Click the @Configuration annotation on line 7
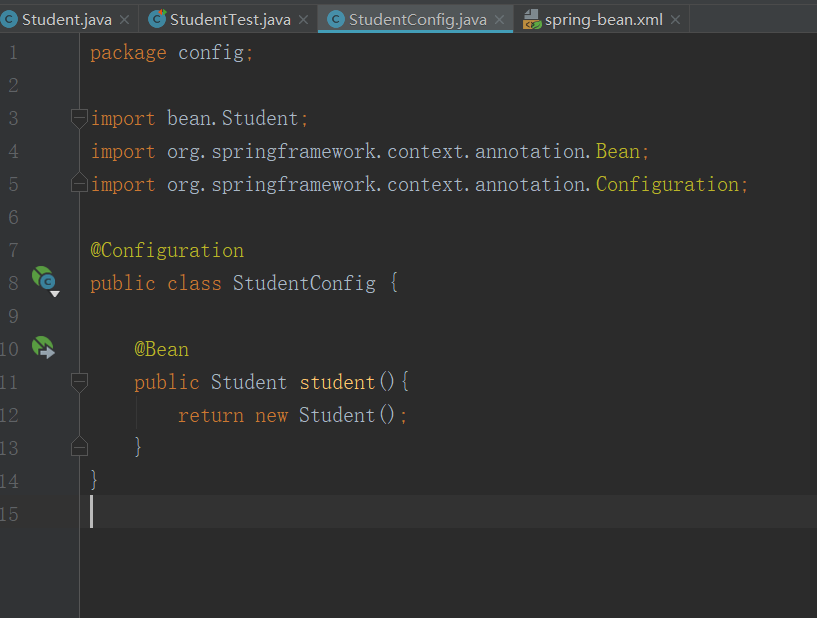 (x=167, y=251)
